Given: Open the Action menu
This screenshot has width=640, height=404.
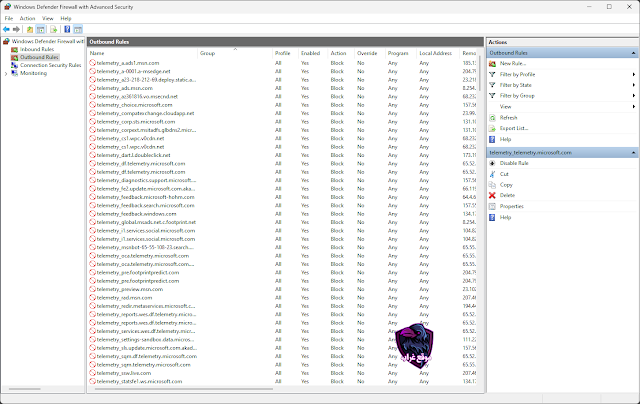Looking at the screenshot, I should pos(27,18).
